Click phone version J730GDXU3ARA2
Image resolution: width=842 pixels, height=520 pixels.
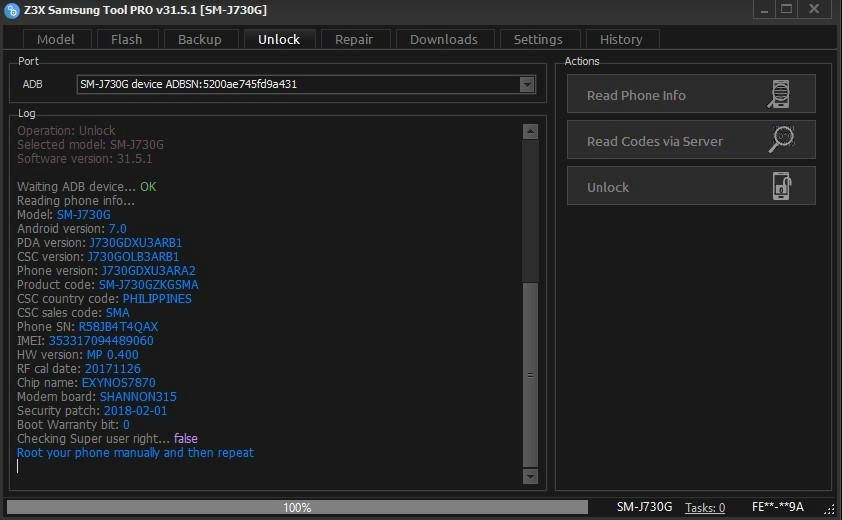point(148,271)
